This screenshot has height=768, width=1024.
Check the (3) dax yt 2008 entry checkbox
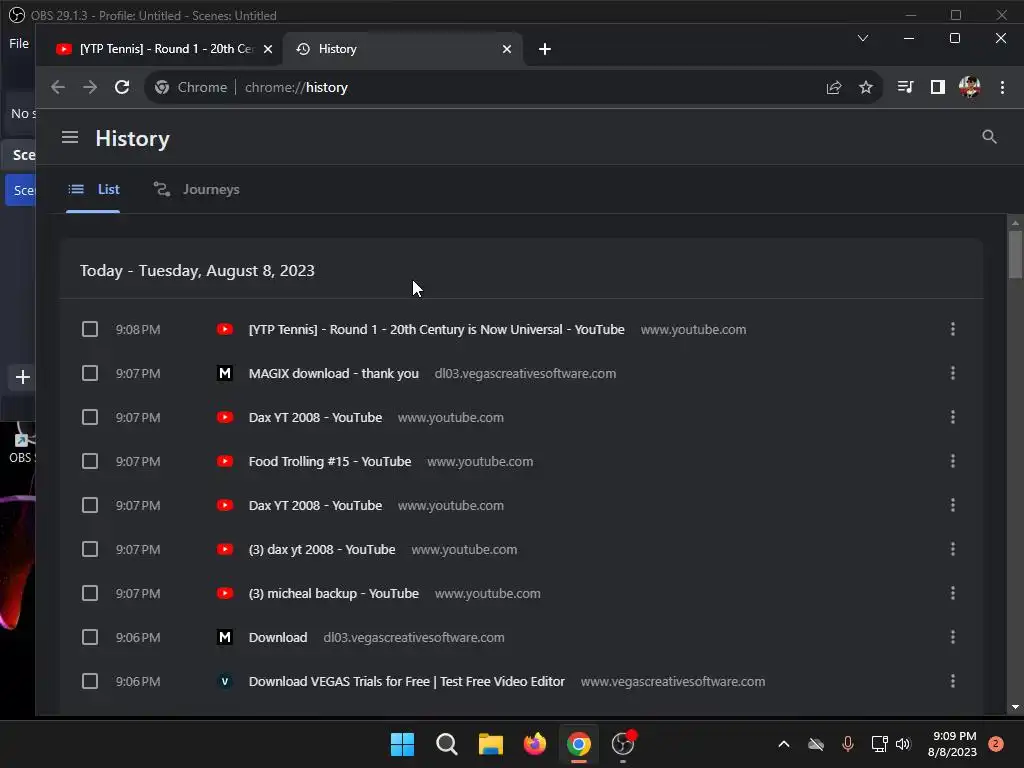[x=89, y=549]
